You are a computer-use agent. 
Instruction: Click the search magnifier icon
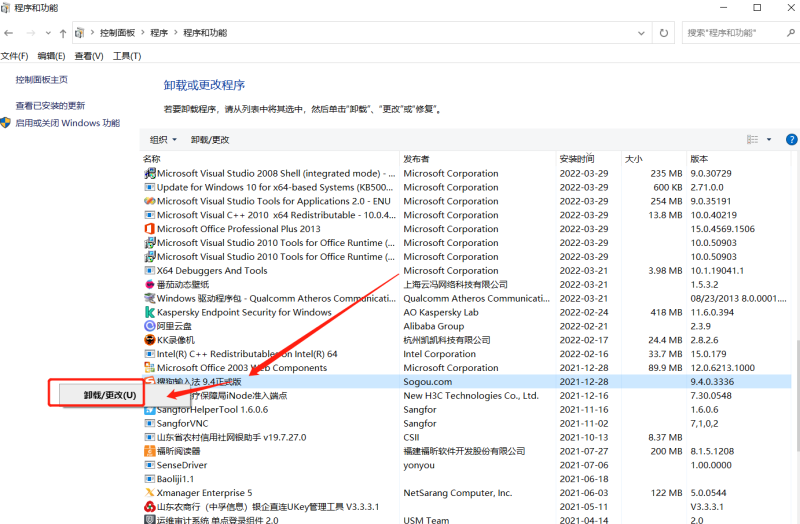click(791, 33)
